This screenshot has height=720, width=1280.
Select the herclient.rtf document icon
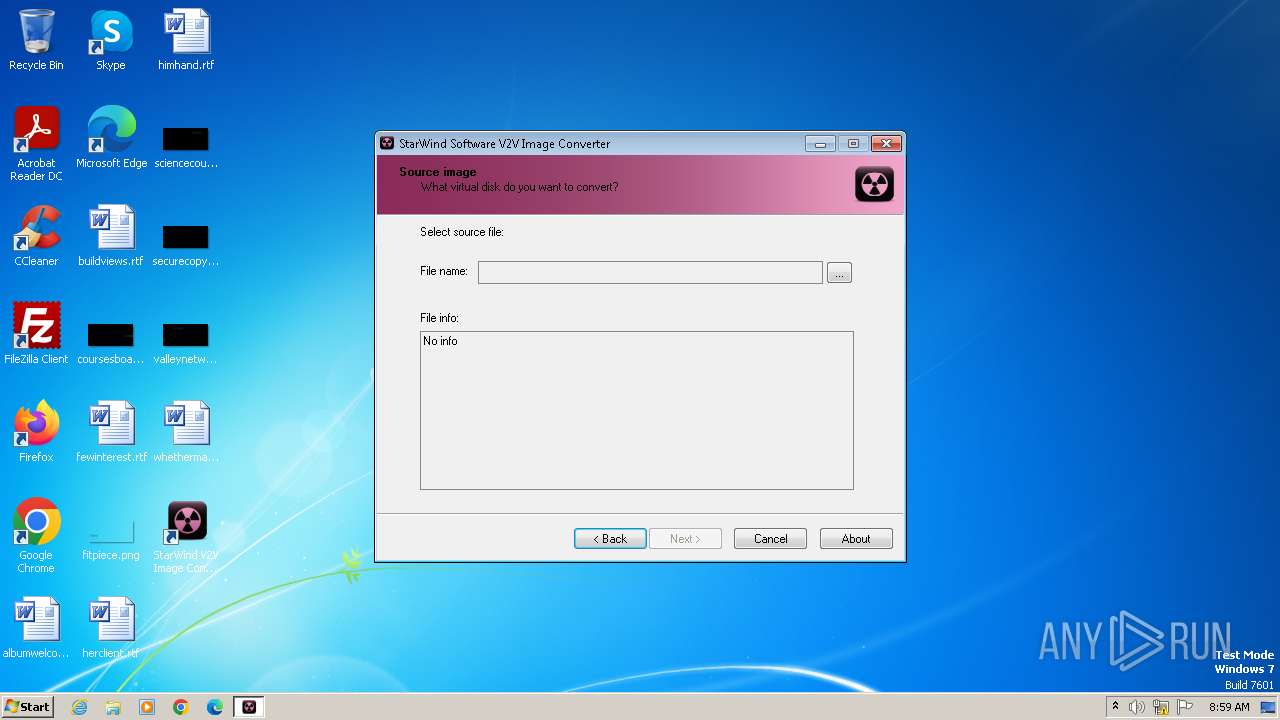(x=111, y=628)
